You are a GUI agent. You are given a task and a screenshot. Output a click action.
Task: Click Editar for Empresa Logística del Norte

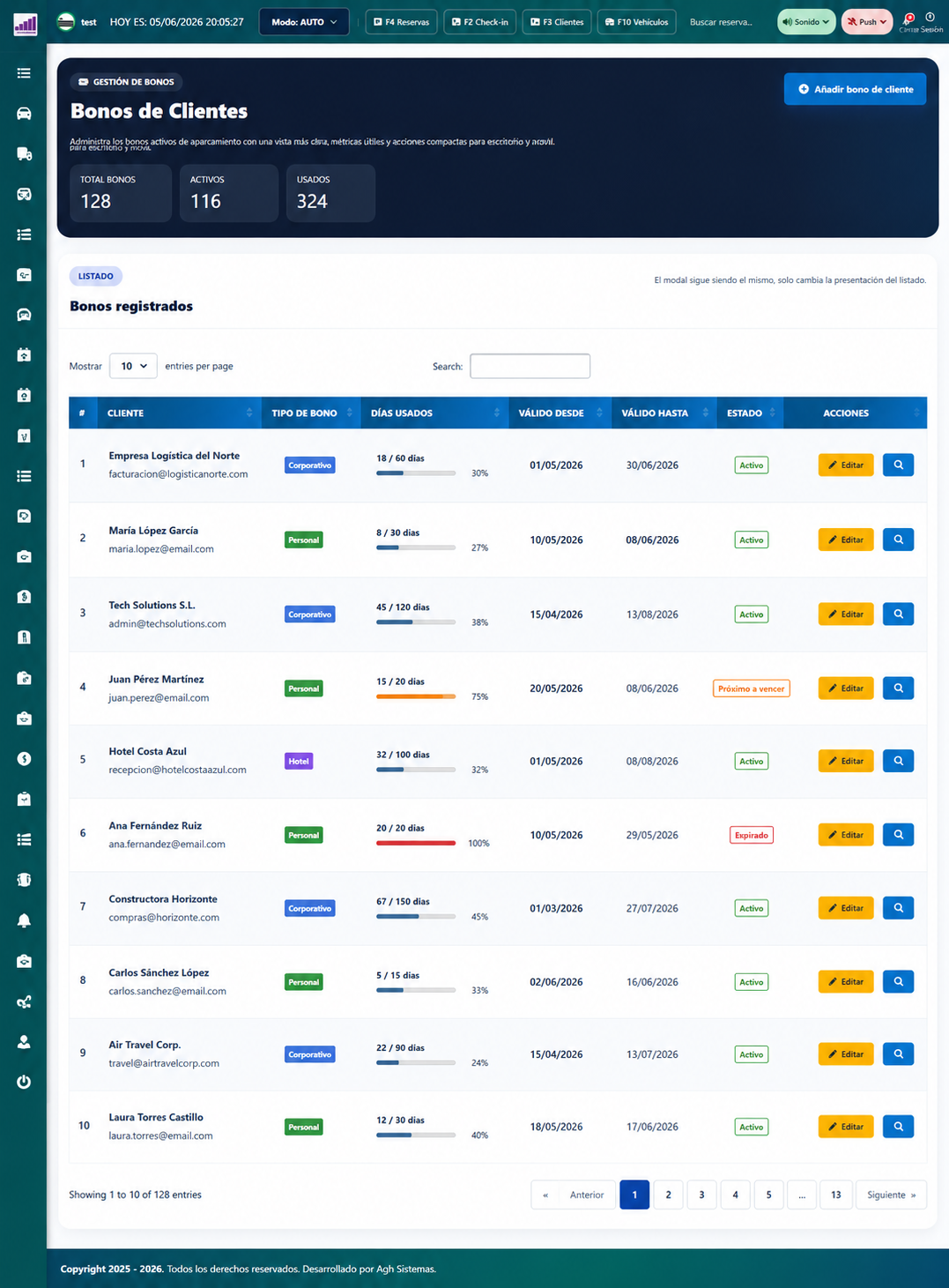pyautogui.click(x=846, y=465)
